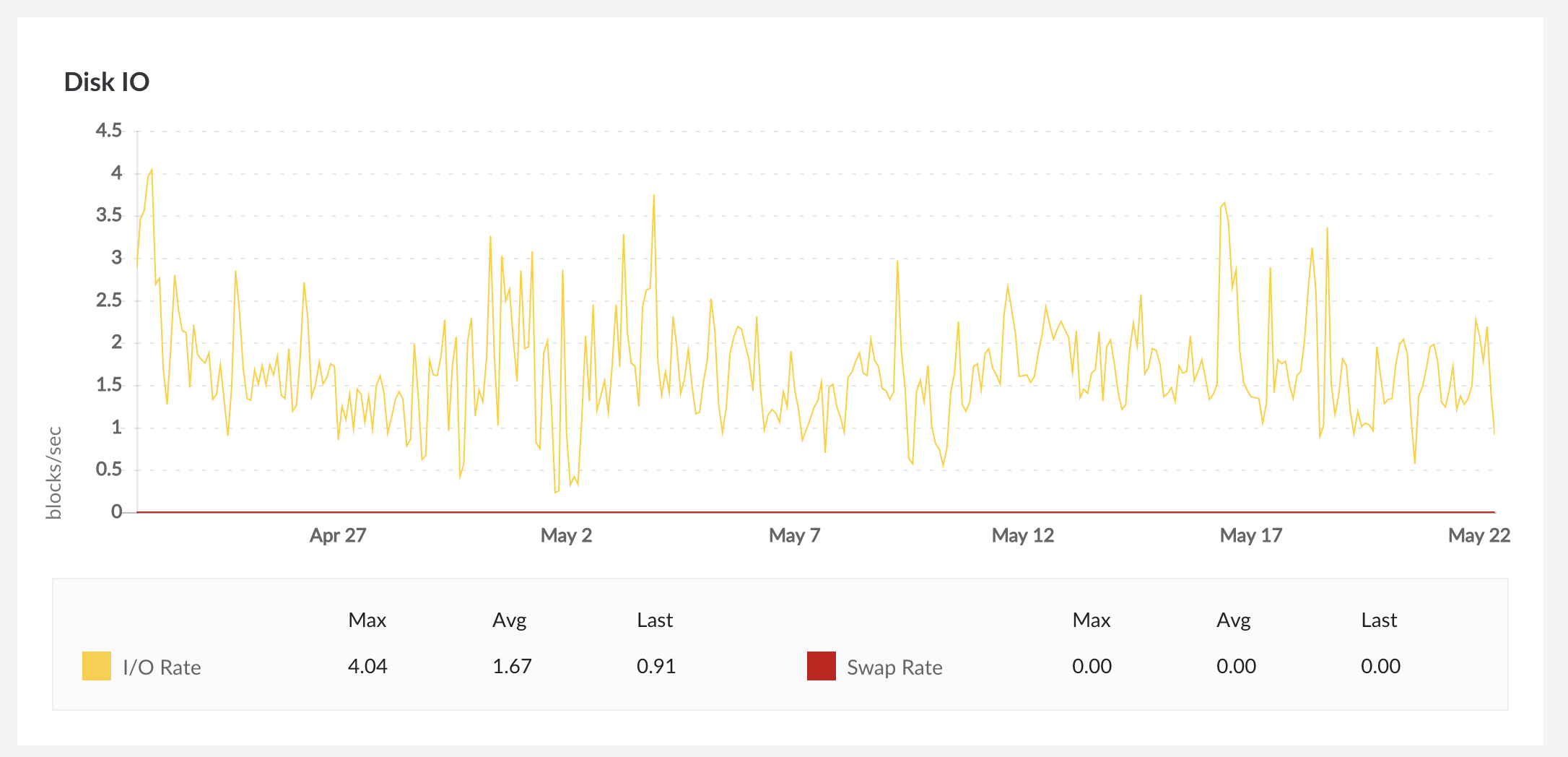
Task: Click the I/O Rate average value 1.67
Action: (512, 666)
